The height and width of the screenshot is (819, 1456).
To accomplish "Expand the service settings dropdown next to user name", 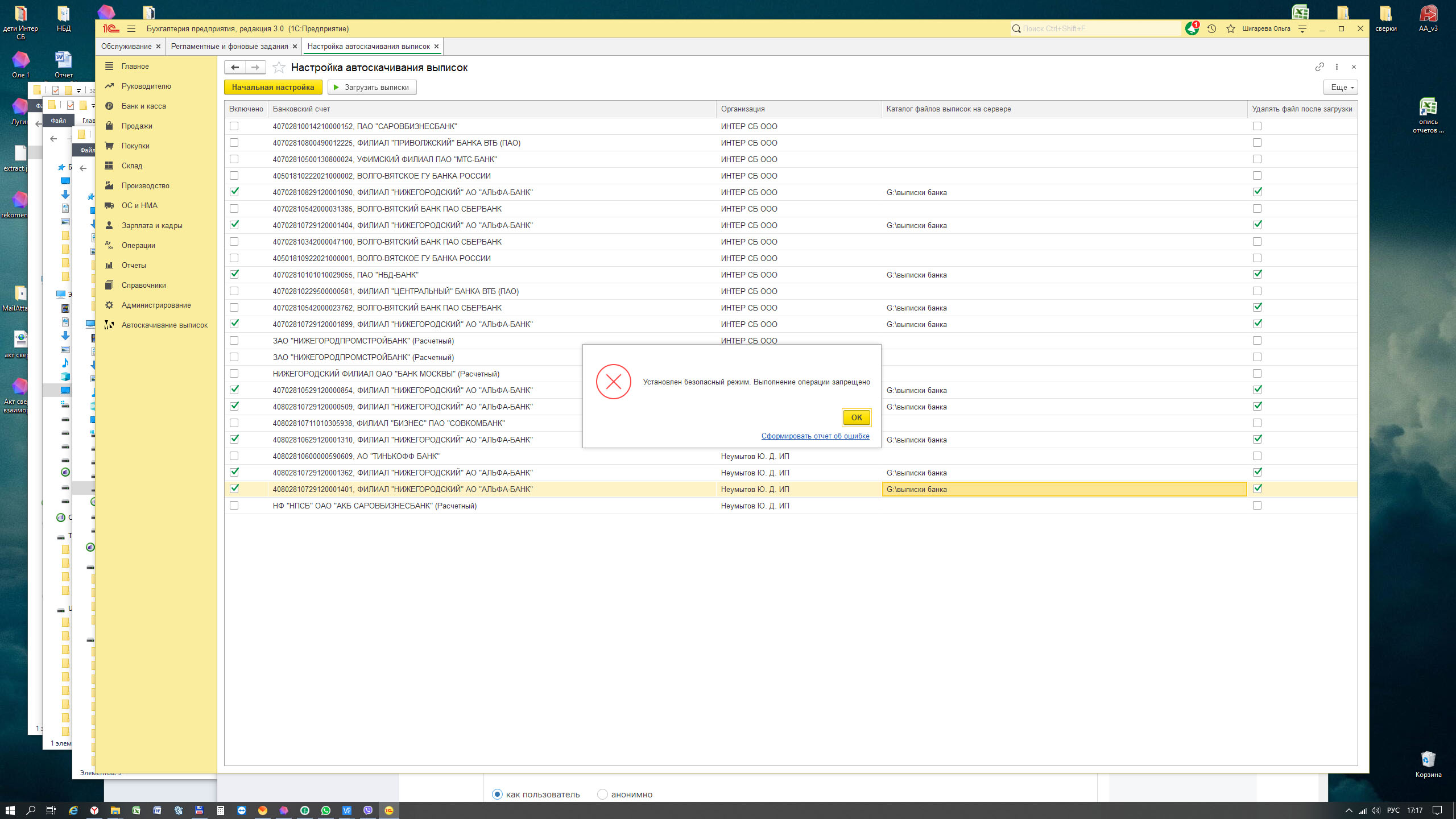I will pyautogui.click(x=1302, y=28).
